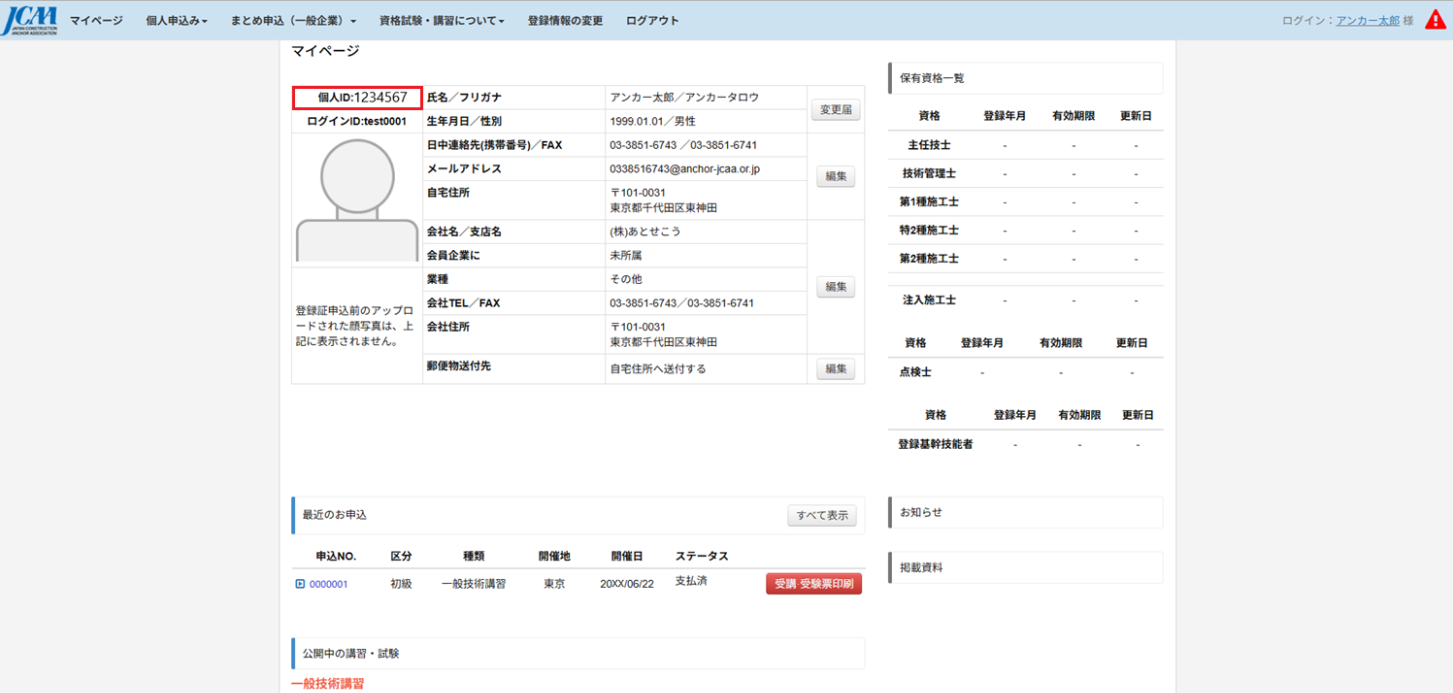Screen dimensions: 1453x693
Task: Click 掲載資料 panel header
Action: [x=1025, y=567]
